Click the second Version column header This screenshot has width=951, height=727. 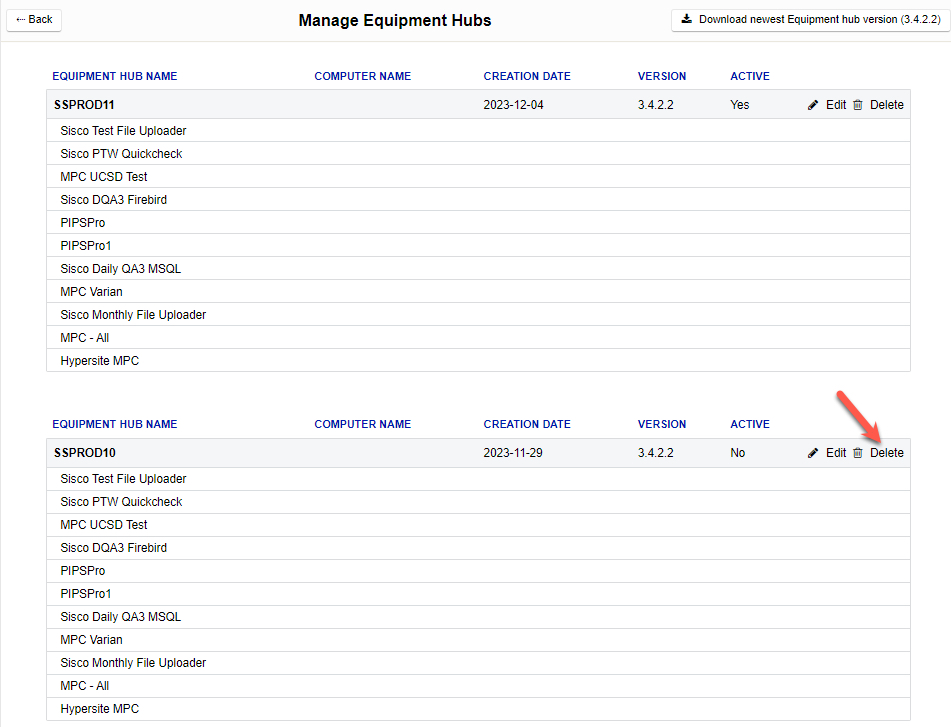662,424
